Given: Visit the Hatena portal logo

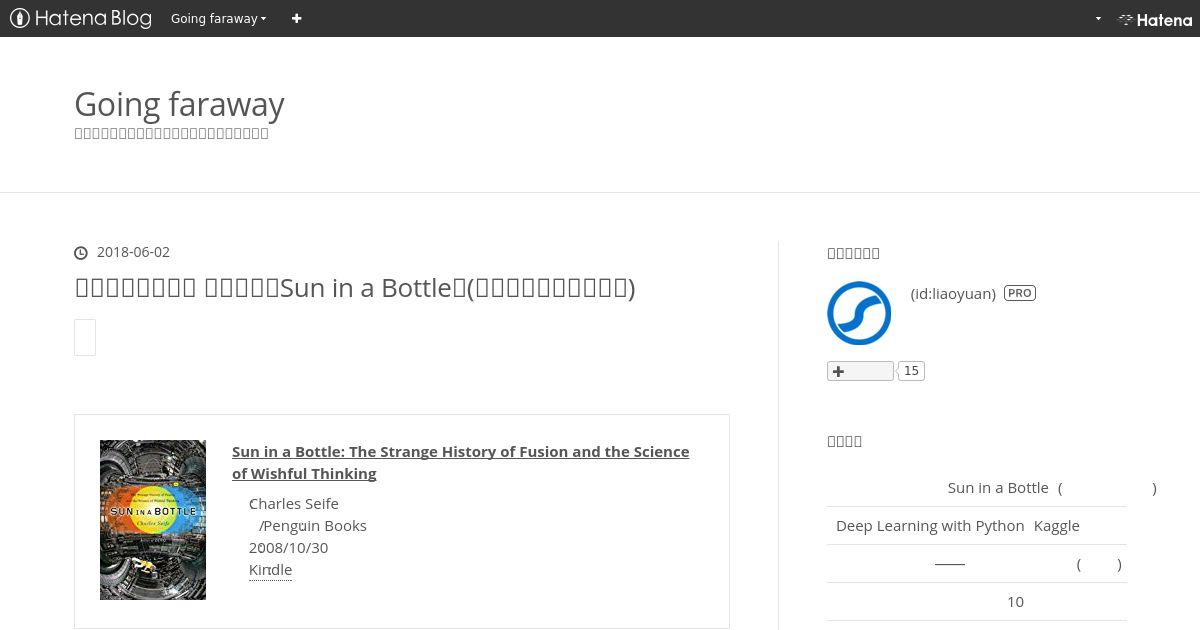Looking at the screenshot, I should point(1155,19).
